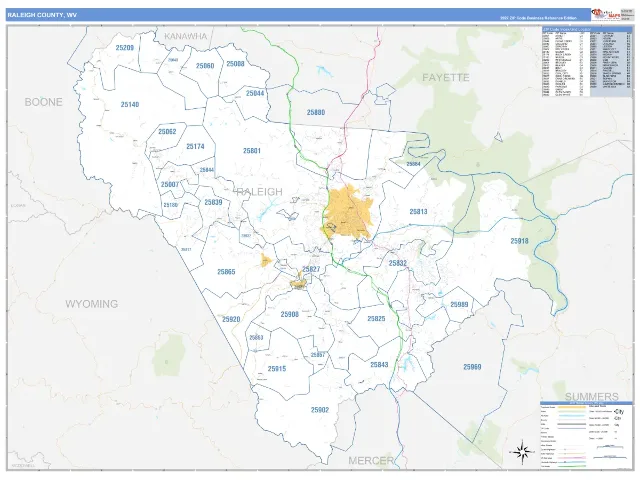Select the MERCER county label
The height and width of the screenshot is (480, 640).
371,461
